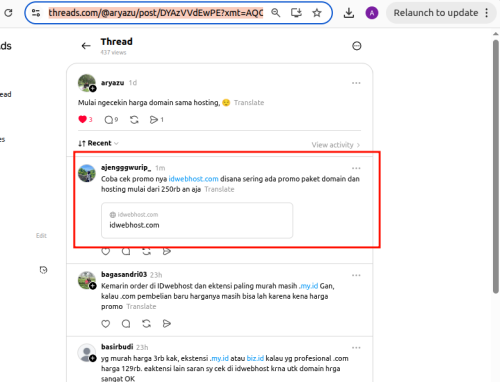Open the idwebhost.com link preview card
The width and height of the screenshot is (500, 382).
click(197, 220)
